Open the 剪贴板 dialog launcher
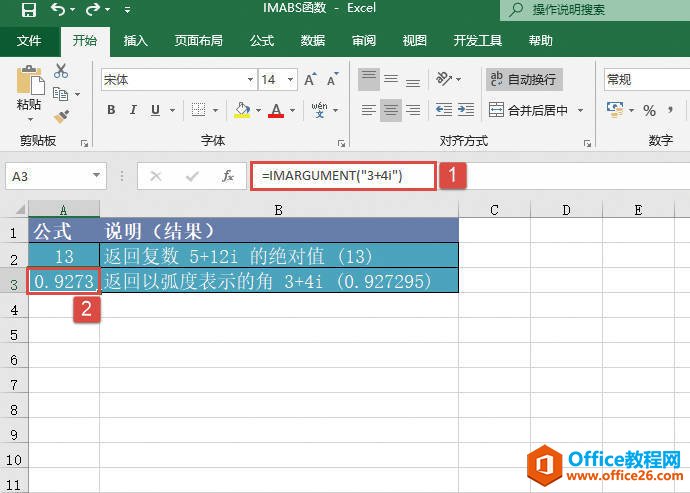 tap(84, 143)
